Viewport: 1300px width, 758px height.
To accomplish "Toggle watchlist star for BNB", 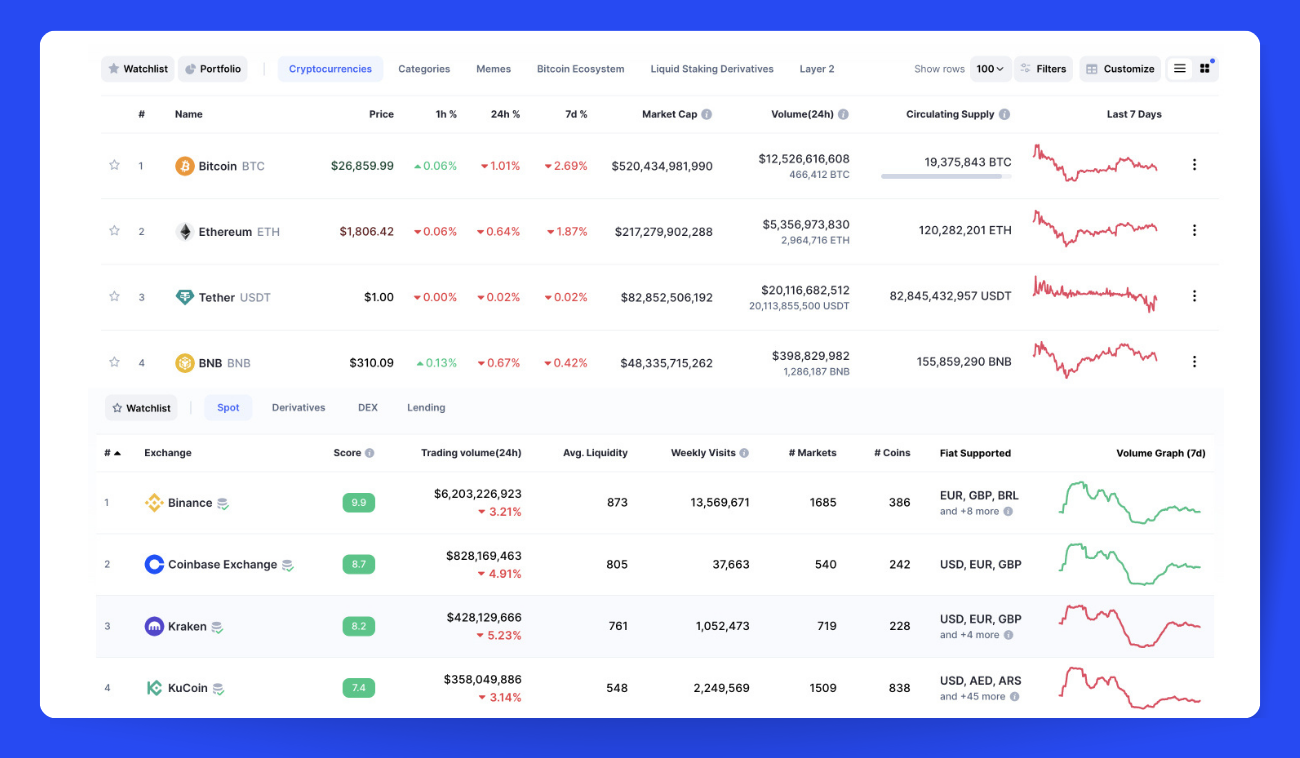I will 114,362.
